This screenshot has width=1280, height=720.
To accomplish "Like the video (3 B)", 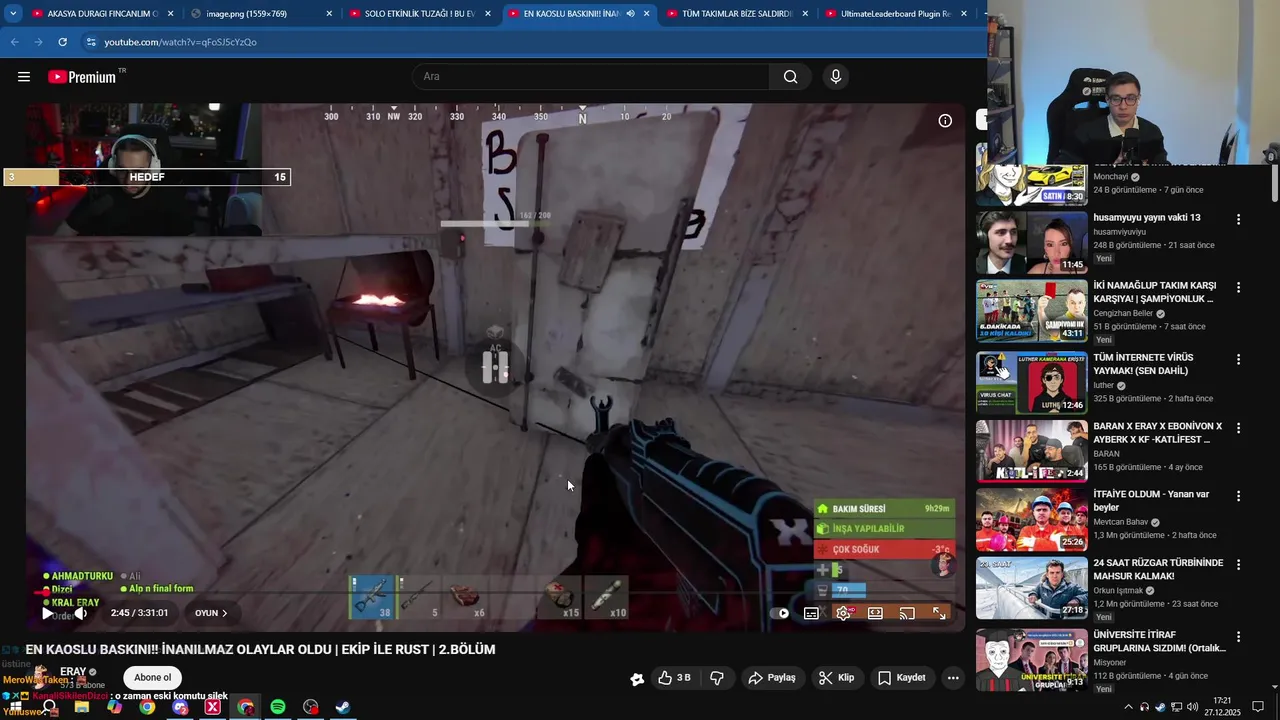I will pos(675,678).
